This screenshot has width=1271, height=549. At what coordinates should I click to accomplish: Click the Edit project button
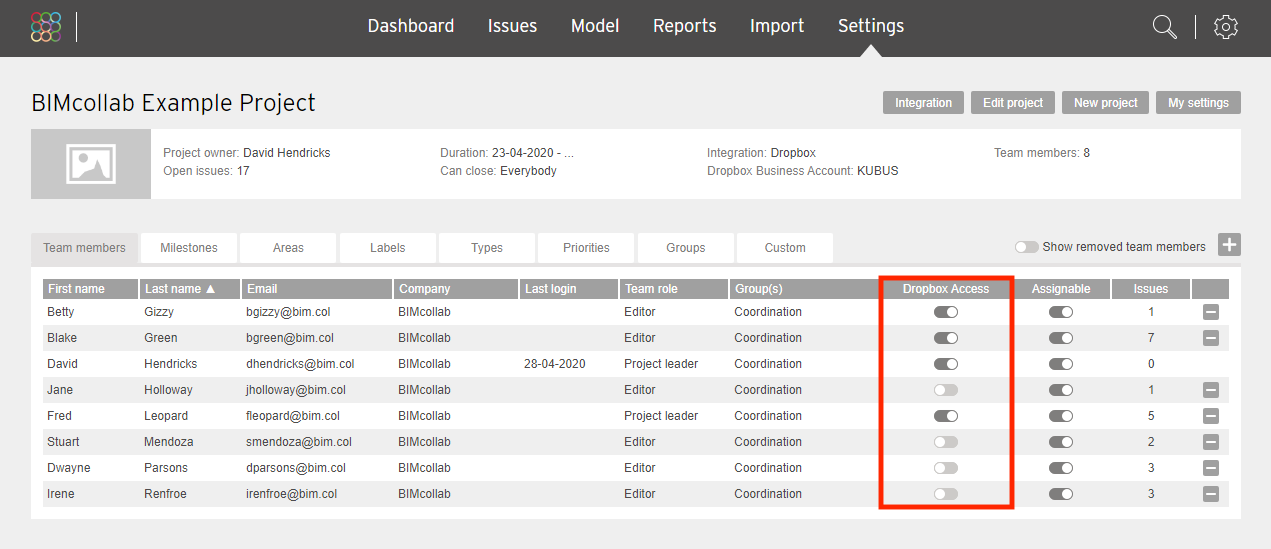[x=1013, y=102]
